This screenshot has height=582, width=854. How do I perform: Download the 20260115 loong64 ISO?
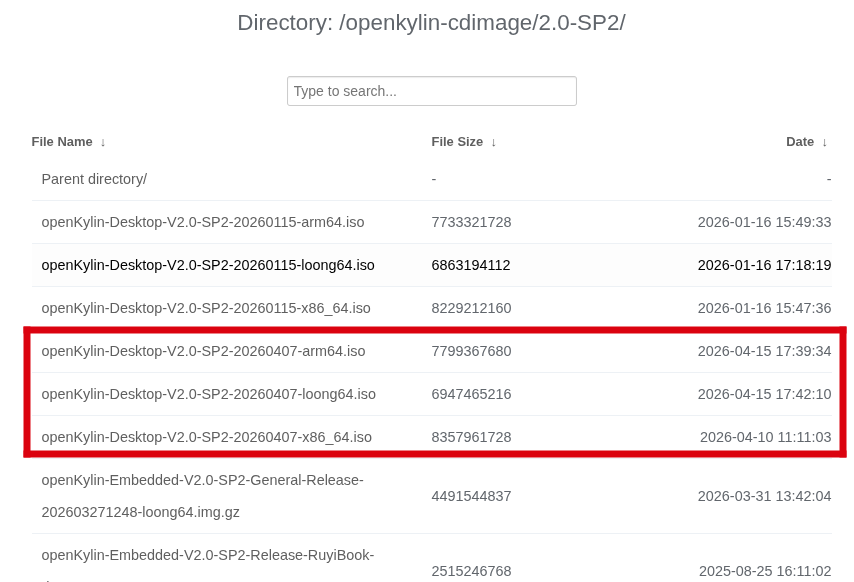pyautogui.click(x=208, y=265)
